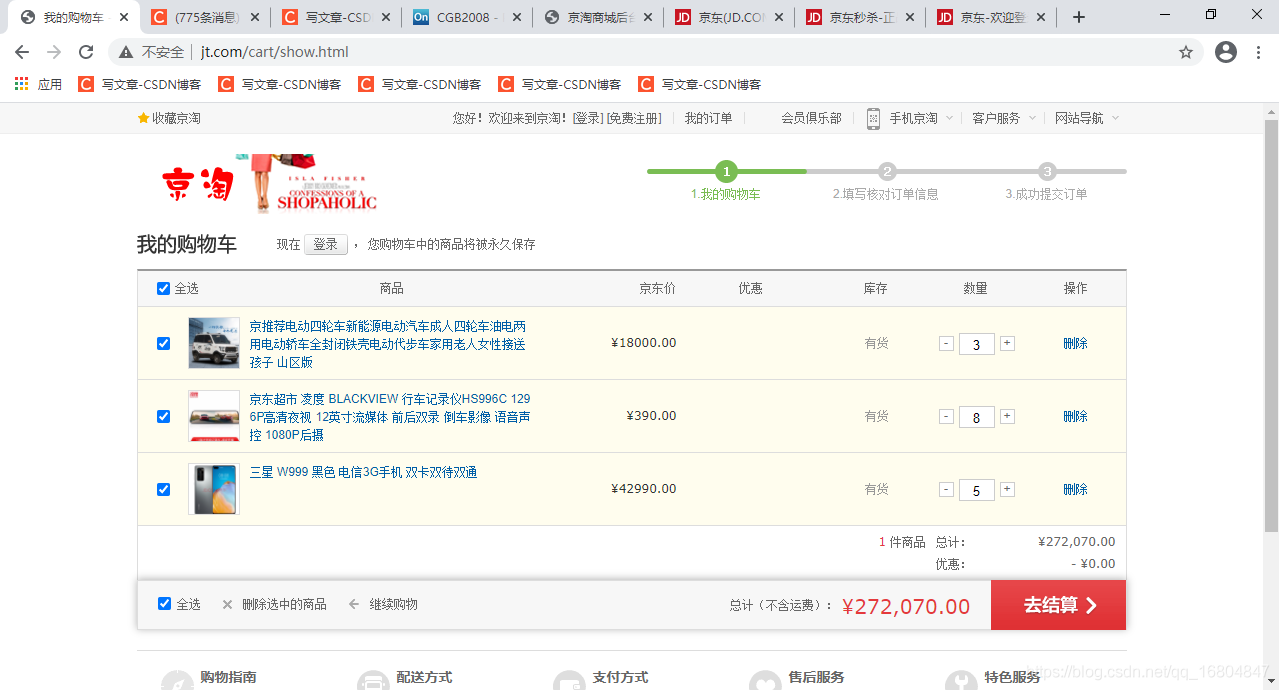
Task: Open the Samsung W999 phone thumbnail
Action: (214, 489)
